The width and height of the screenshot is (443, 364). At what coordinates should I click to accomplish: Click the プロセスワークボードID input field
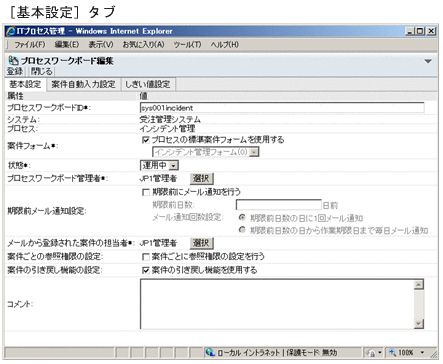[x=282, y=108]
